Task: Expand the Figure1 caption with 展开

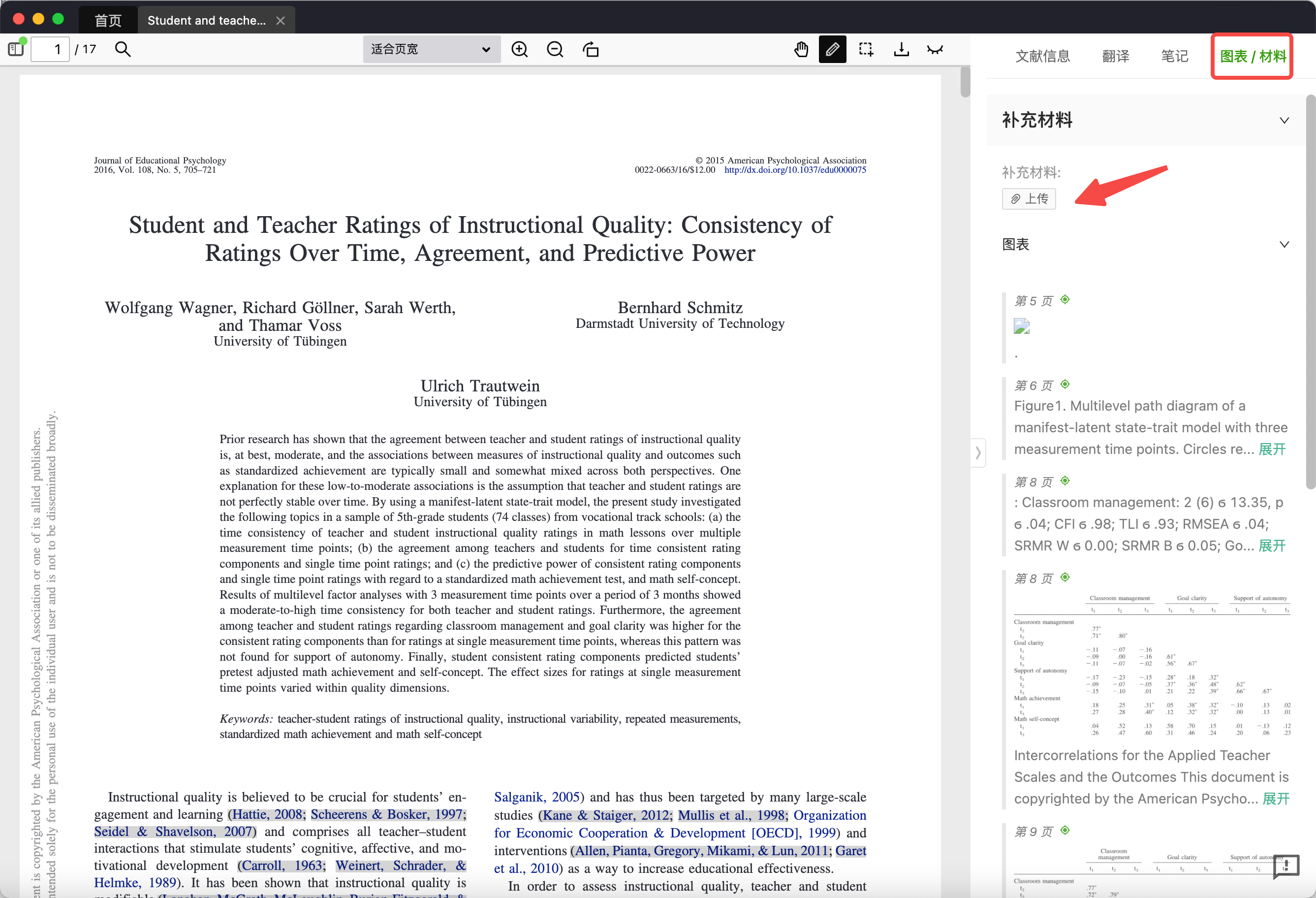Action: [x=1272, y=449]
